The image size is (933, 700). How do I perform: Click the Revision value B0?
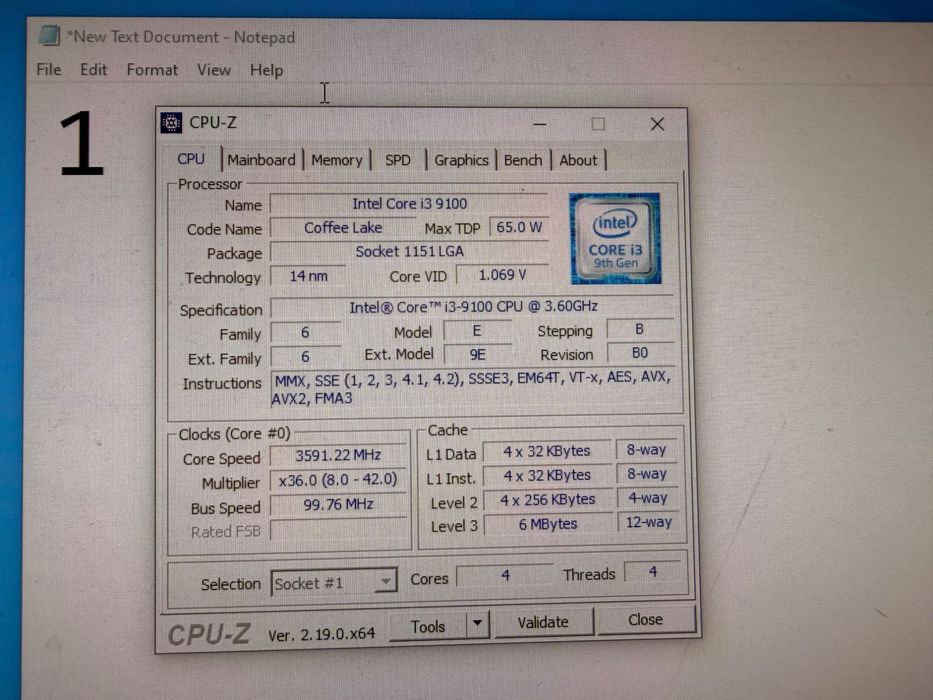pyautogui.click(x=640, y=353)
